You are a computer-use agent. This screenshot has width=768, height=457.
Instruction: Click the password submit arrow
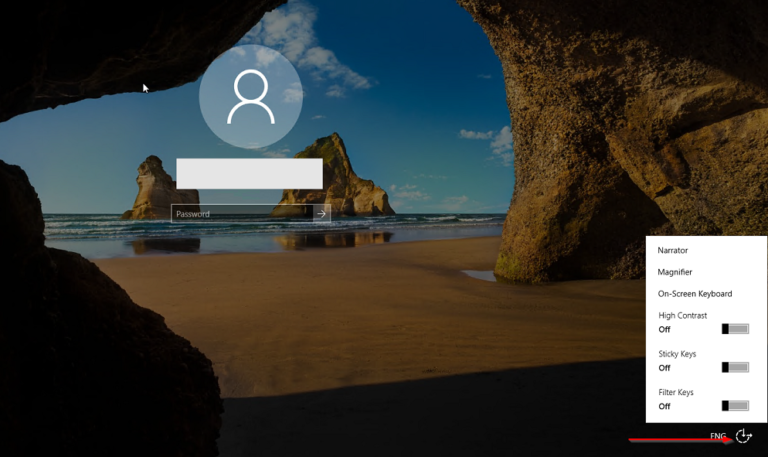pyautogui.click(x=321, y=213)
